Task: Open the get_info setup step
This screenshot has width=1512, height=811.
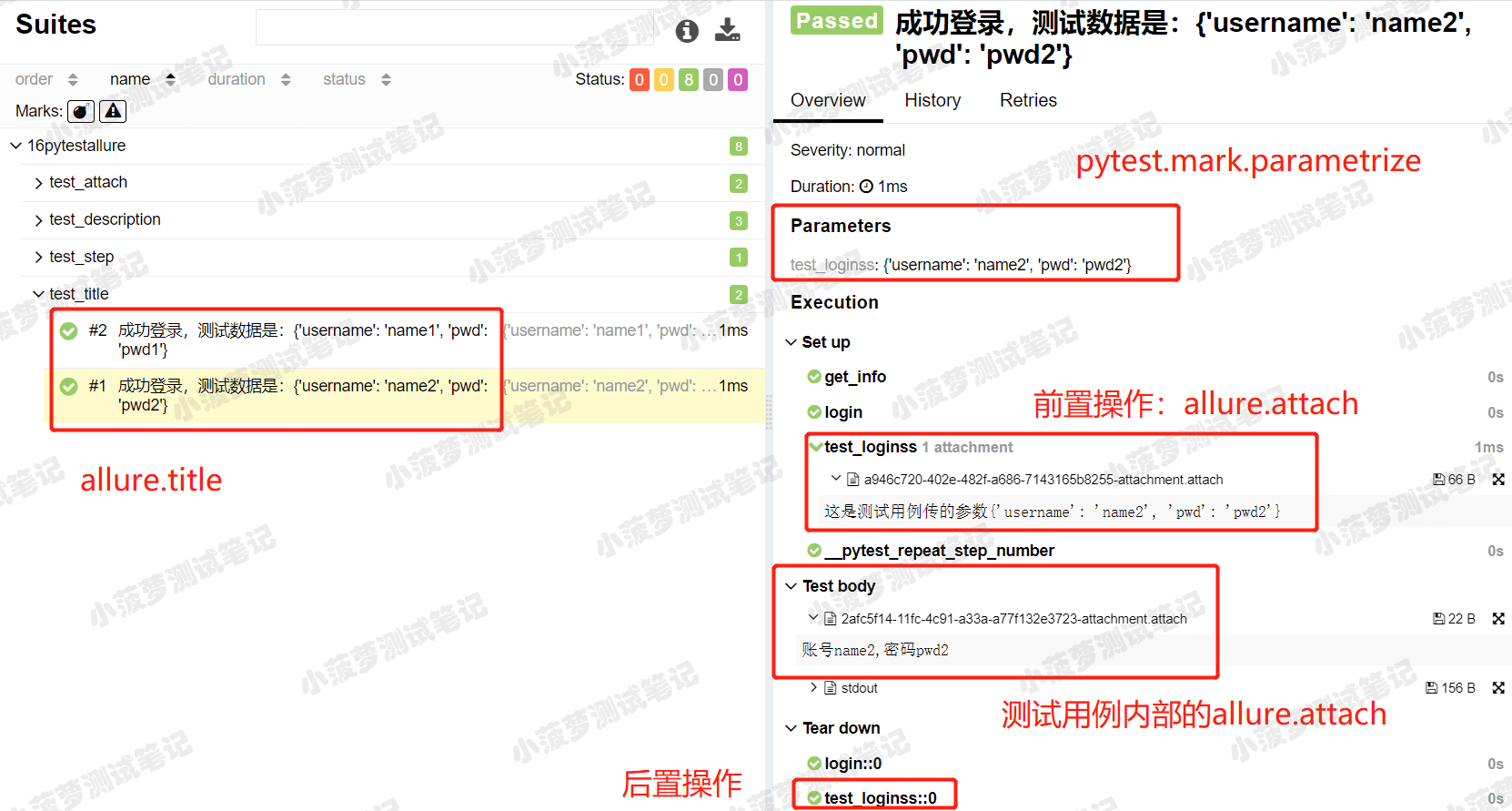Action: pos(855,377)
